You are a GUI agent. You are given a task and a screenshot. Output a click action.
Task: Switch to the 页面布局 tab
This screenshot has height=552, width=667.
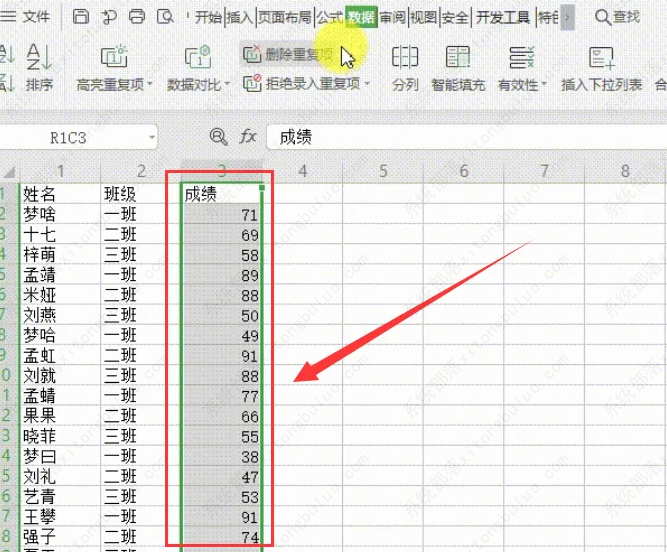click(285, 17)
